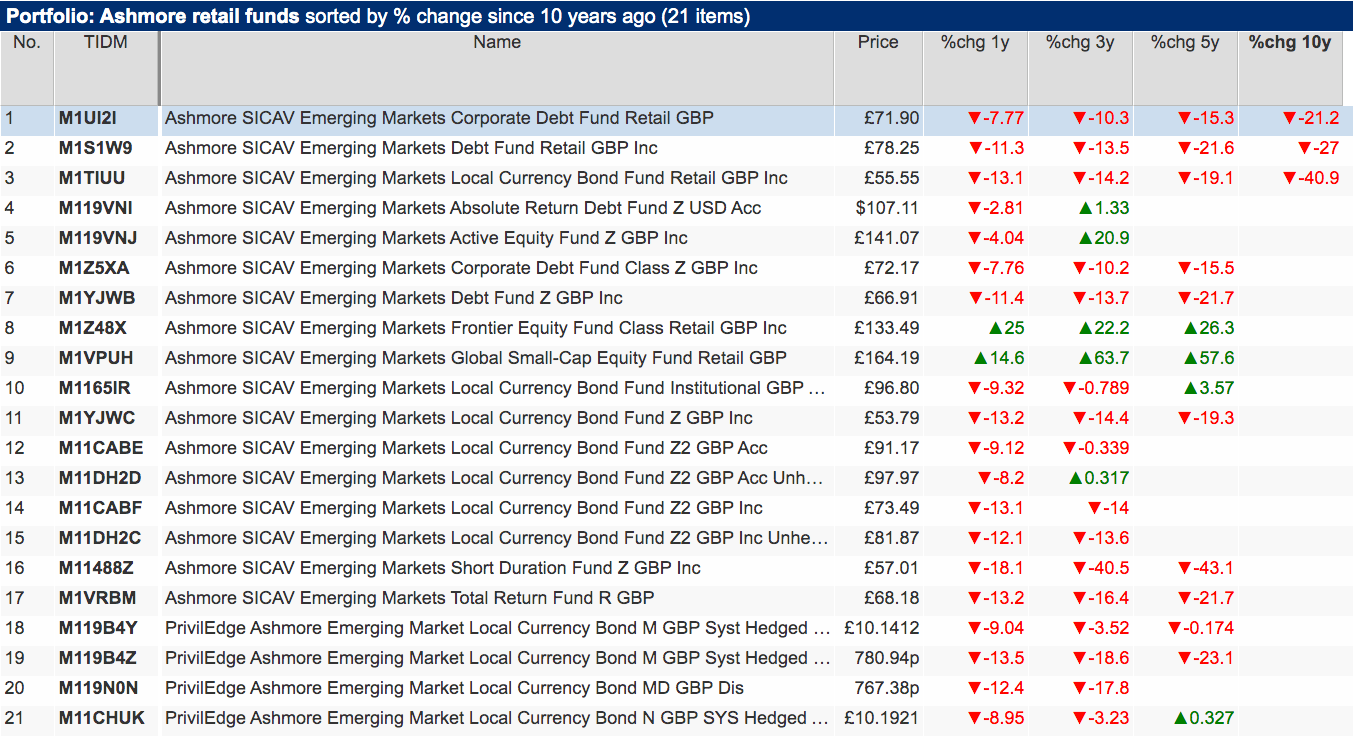Select ticker M1Z48X

[x=92, y=328]
